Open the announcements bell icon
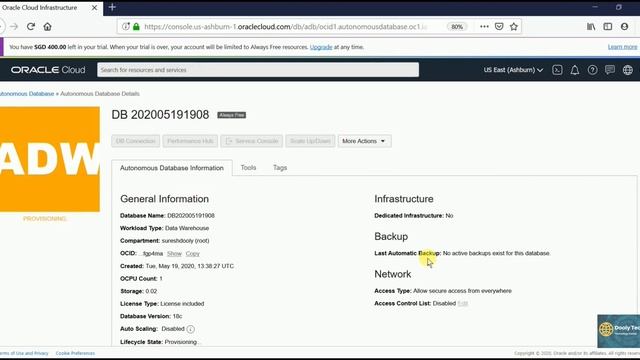The height and width of the screenshot is (360, 640). point(575,70)
